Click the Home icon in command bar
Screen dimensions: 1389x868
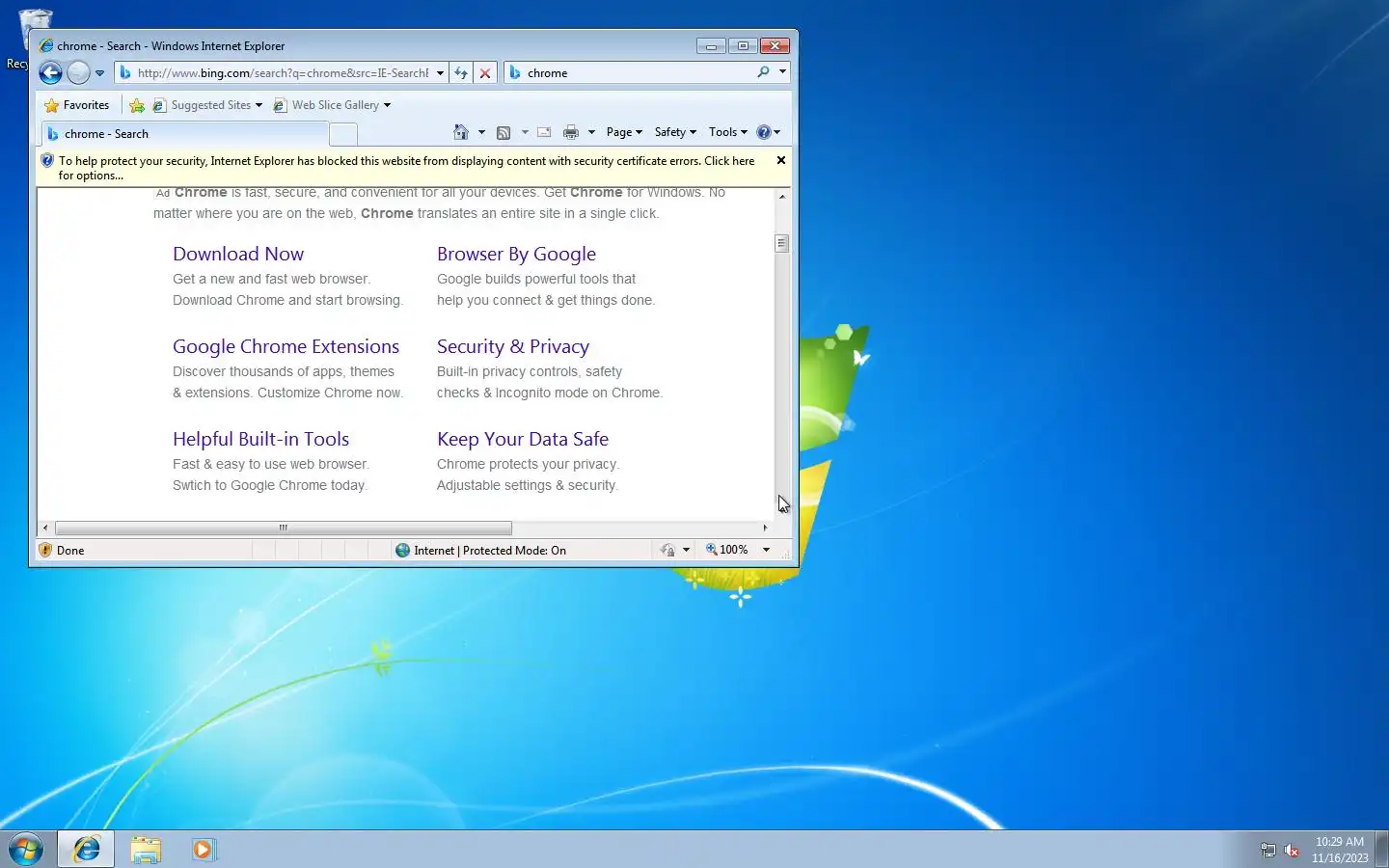[x=461, y=132]
